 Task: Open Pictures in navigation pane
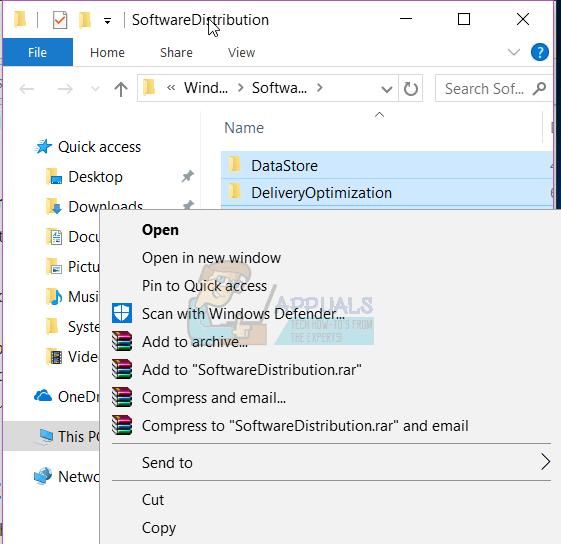tap(83, 267)
